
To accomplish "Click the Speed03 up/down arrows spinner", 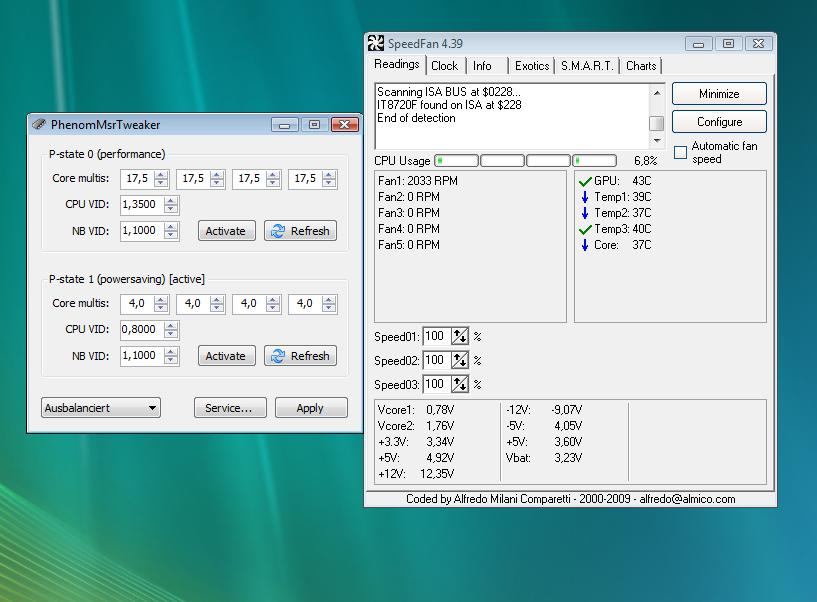I will (x=459, y=385).
